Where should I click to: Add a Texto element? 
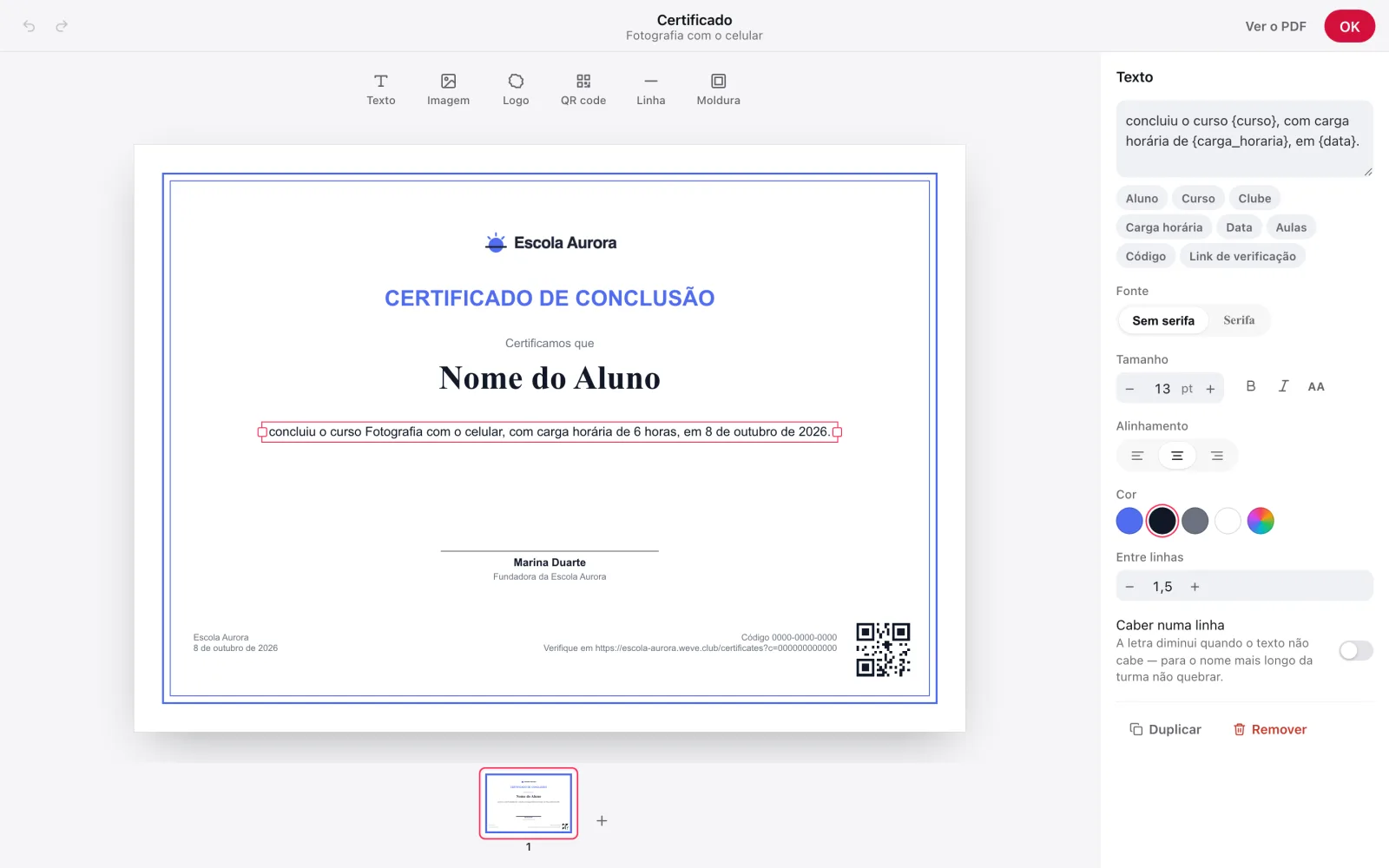(381, 89)
